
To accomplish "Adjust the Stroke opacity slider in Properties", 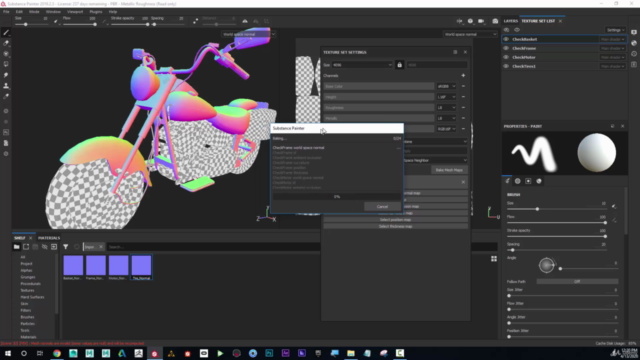I will pos(556,236).
